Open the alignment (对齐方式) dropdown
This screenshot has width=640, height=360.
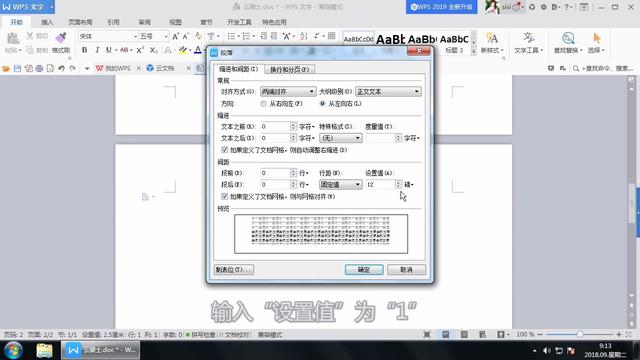[288, 91]
